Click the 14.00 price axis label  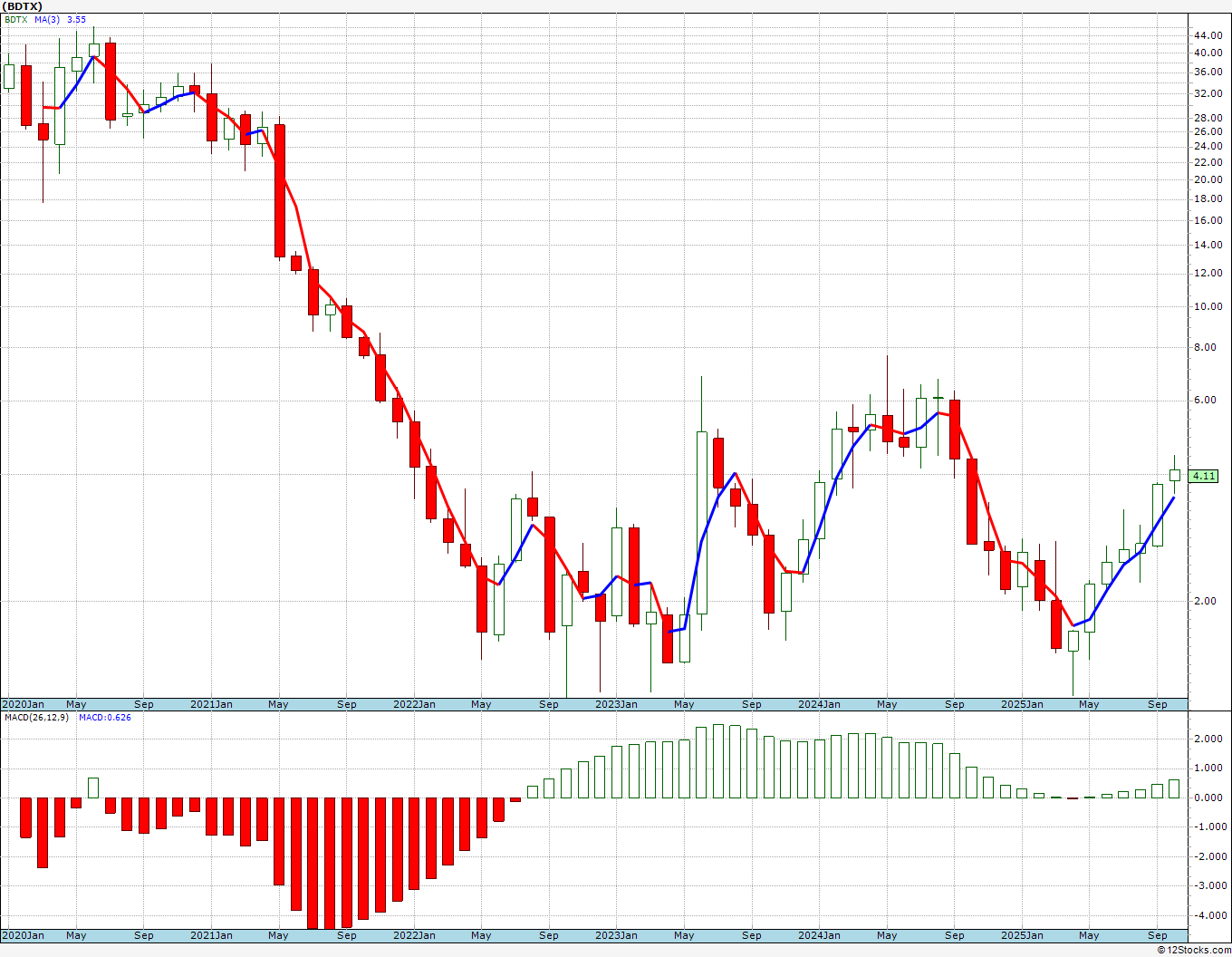1208,245
